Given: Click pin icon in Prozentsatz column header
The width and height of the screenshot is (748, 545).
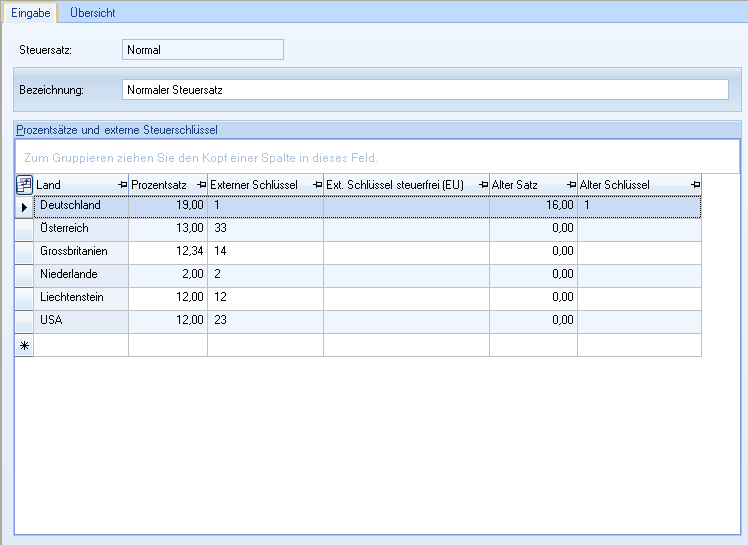Looking at the screenshot, I should pyautogui.click(x=200, y=185).
